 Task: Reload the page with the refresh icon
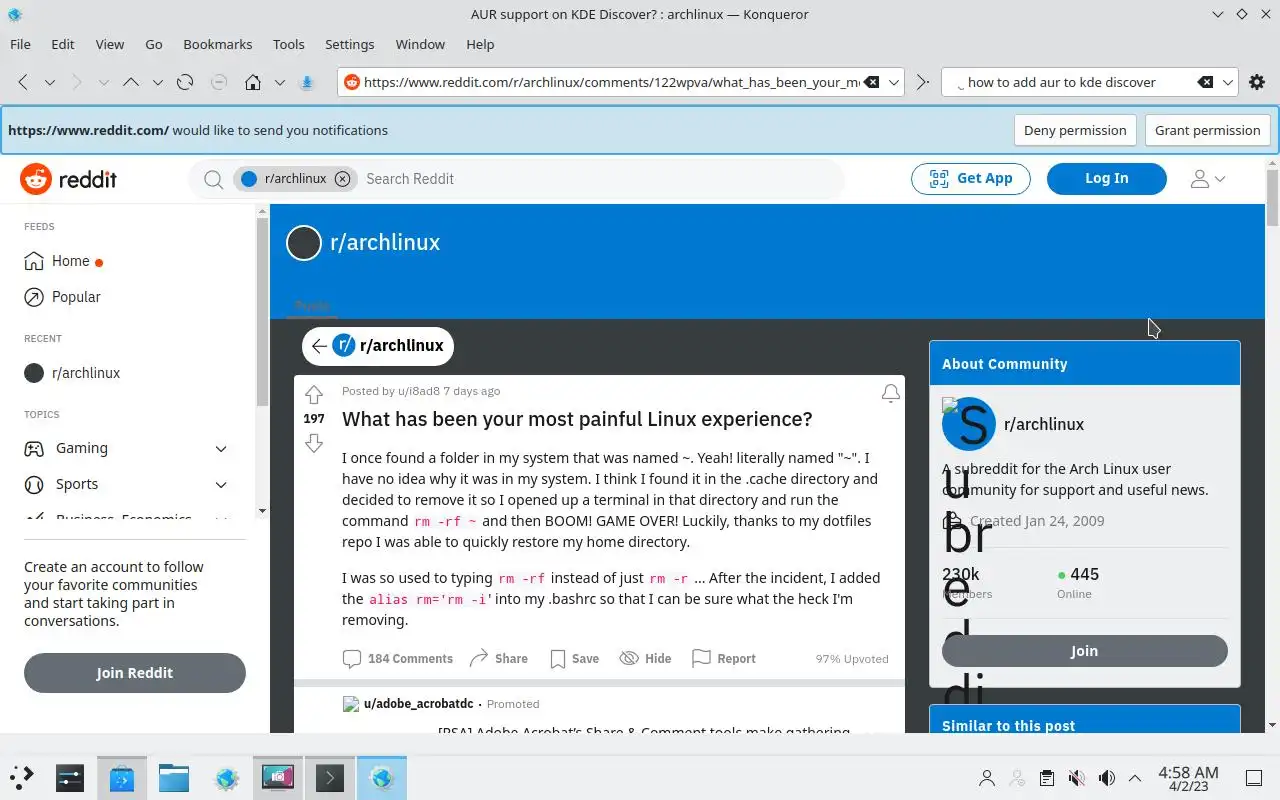click(185, 82)
